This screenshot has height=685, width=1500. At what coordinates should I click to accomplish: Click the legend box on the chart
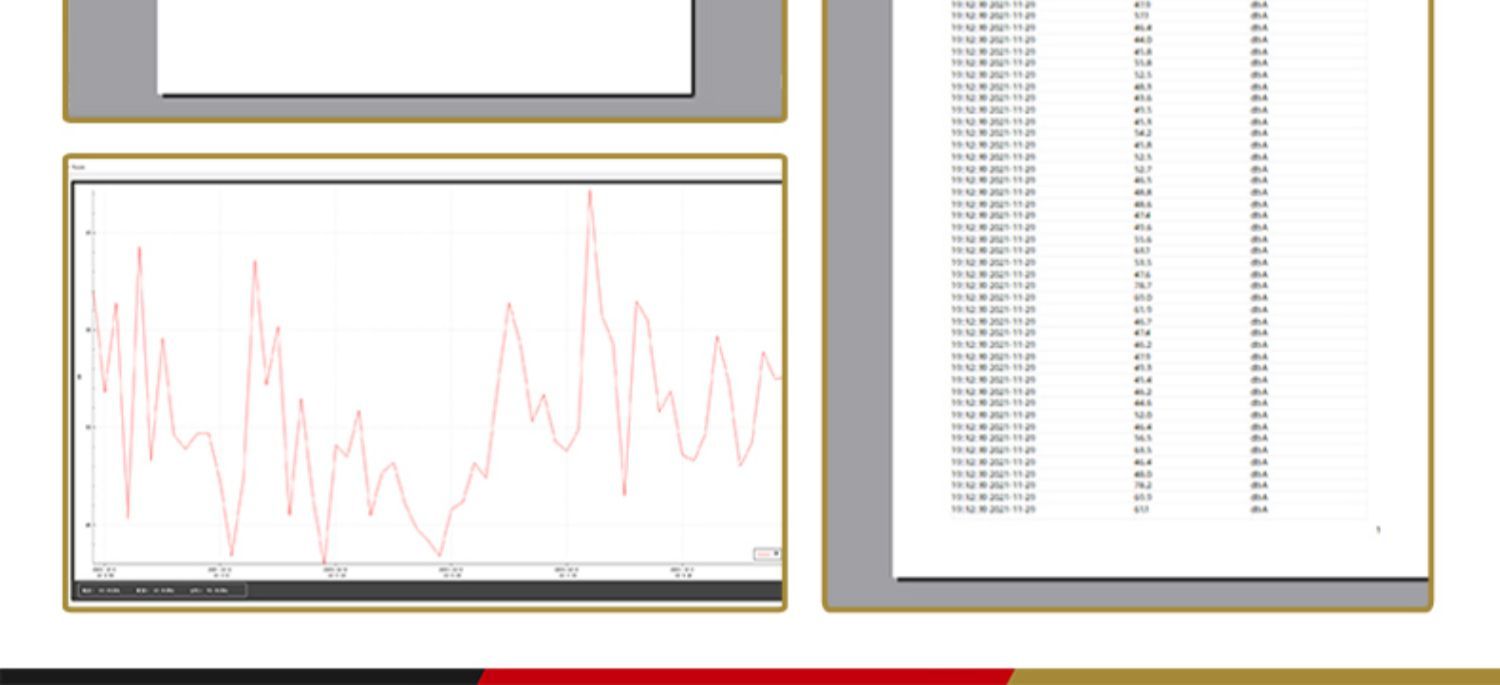pyautogui.click(x=765, y=554)
